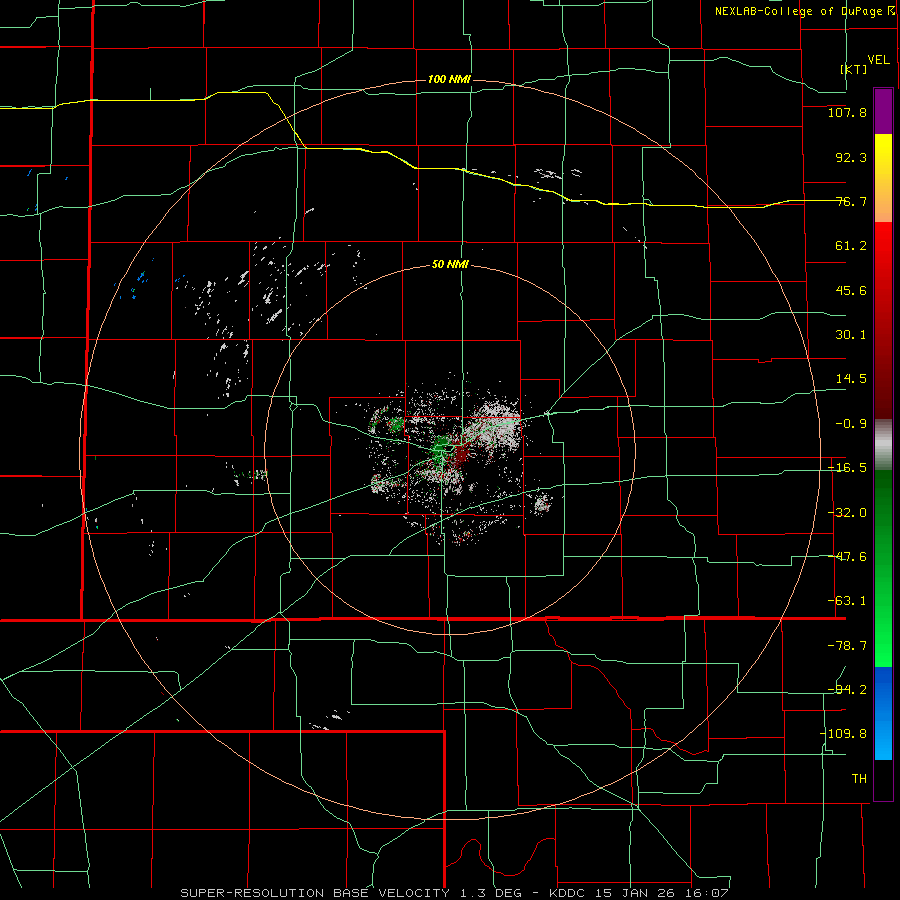Click the 45.6 velocity scale value
The width and height of the screenshot is (900, 900).
(x=851, y=290)
